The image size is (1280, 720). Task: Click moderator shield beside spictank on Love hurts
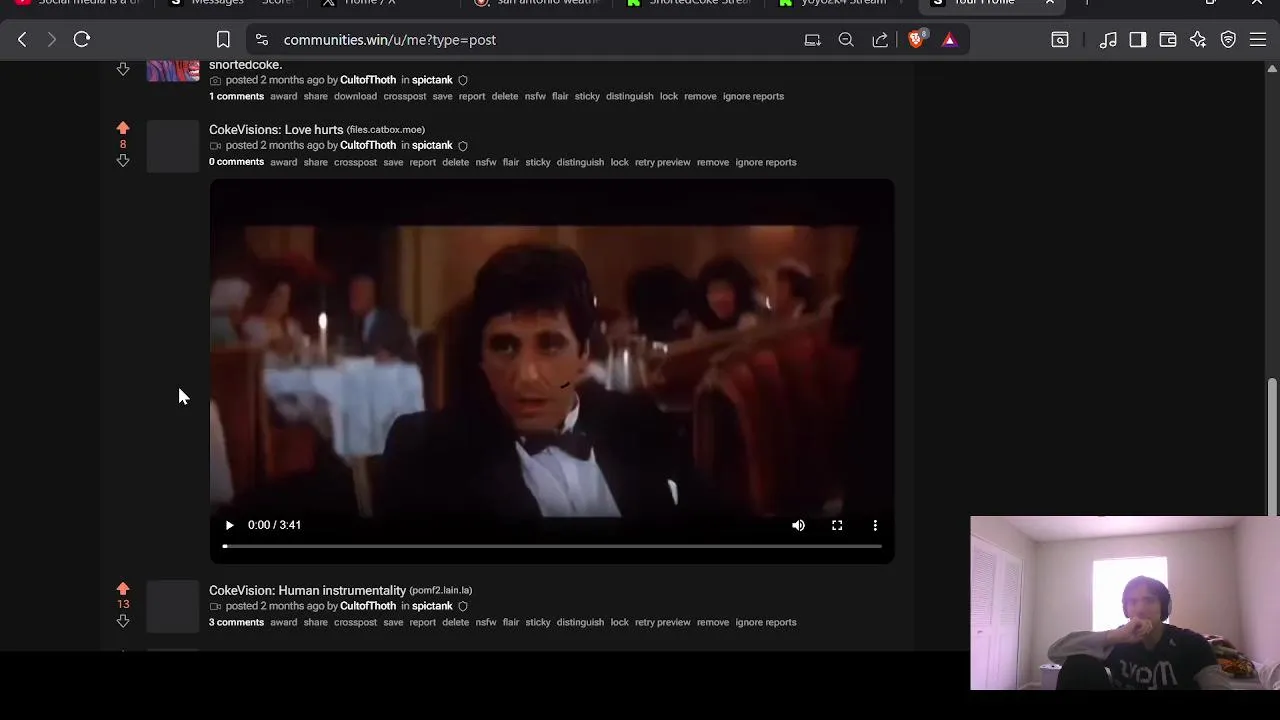[462, 146]
